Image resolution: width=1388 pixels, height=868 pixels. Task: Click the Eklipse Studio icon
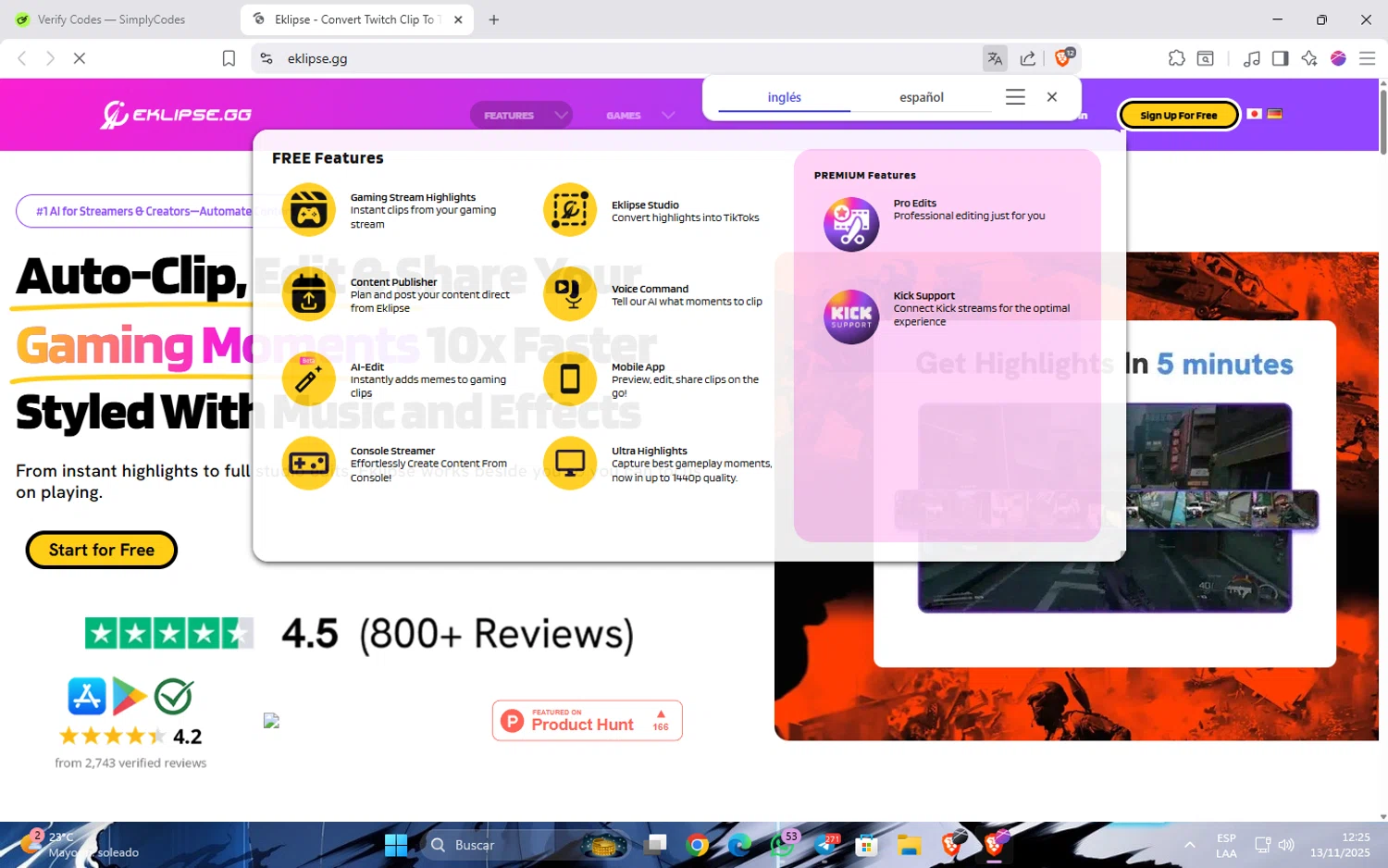pos(570,210)
